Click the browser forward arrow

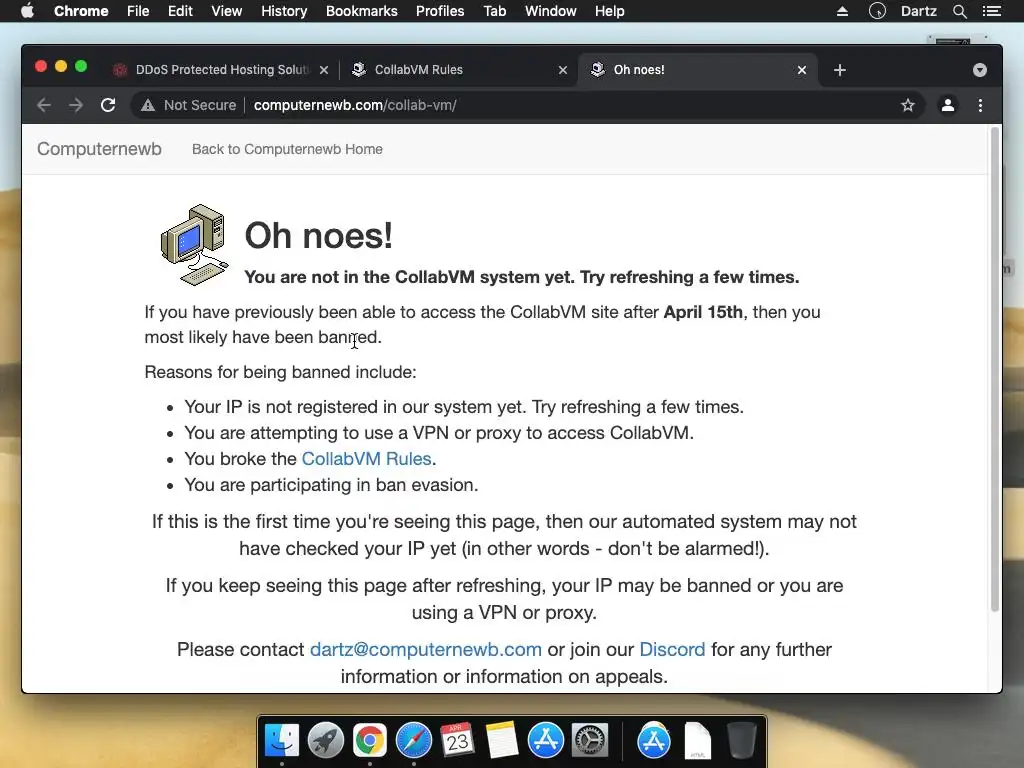(x=76, y=105)
